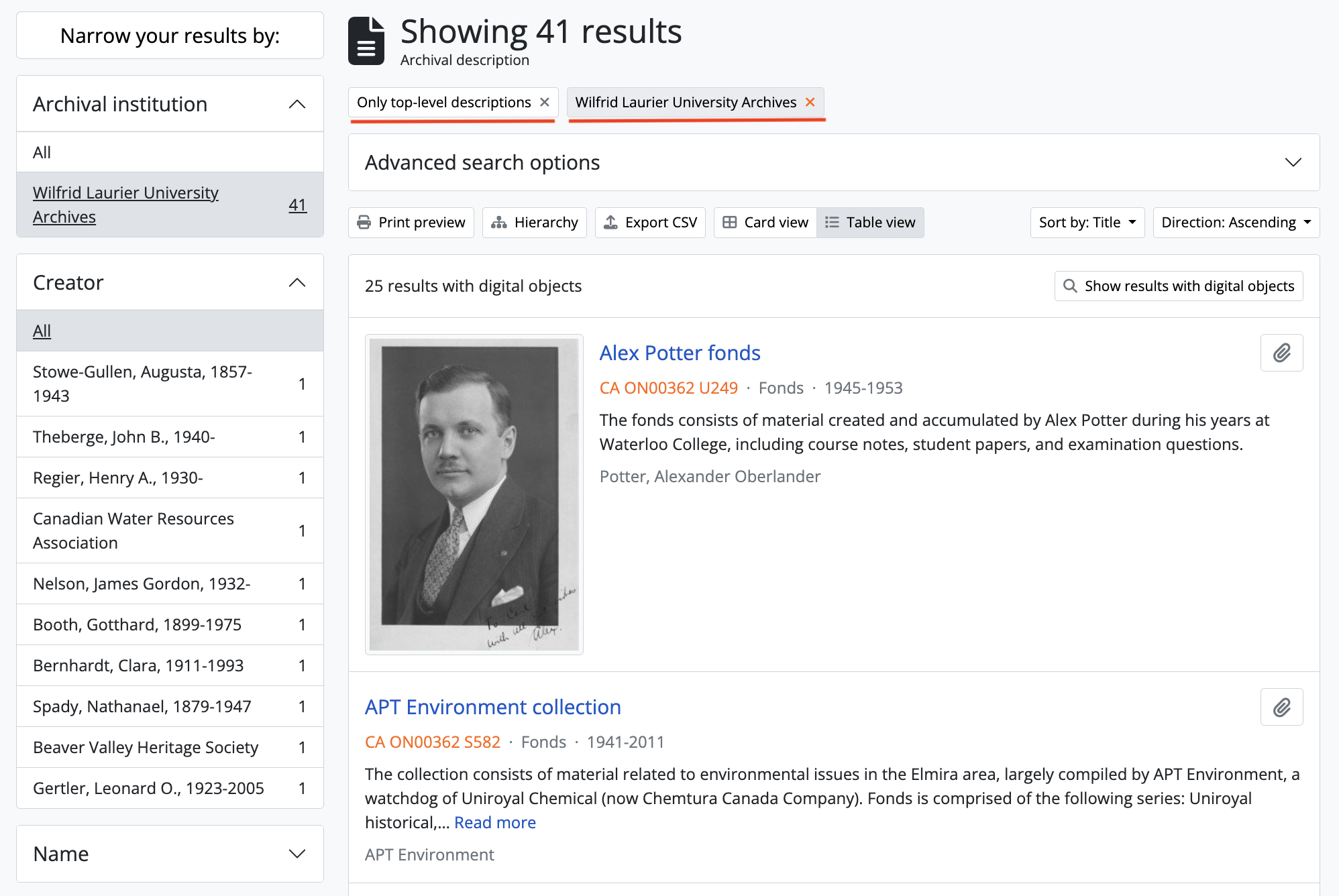Select the Table view list icon
The height and width of the screenshot is (896, 1339).
tap(833, 222)
